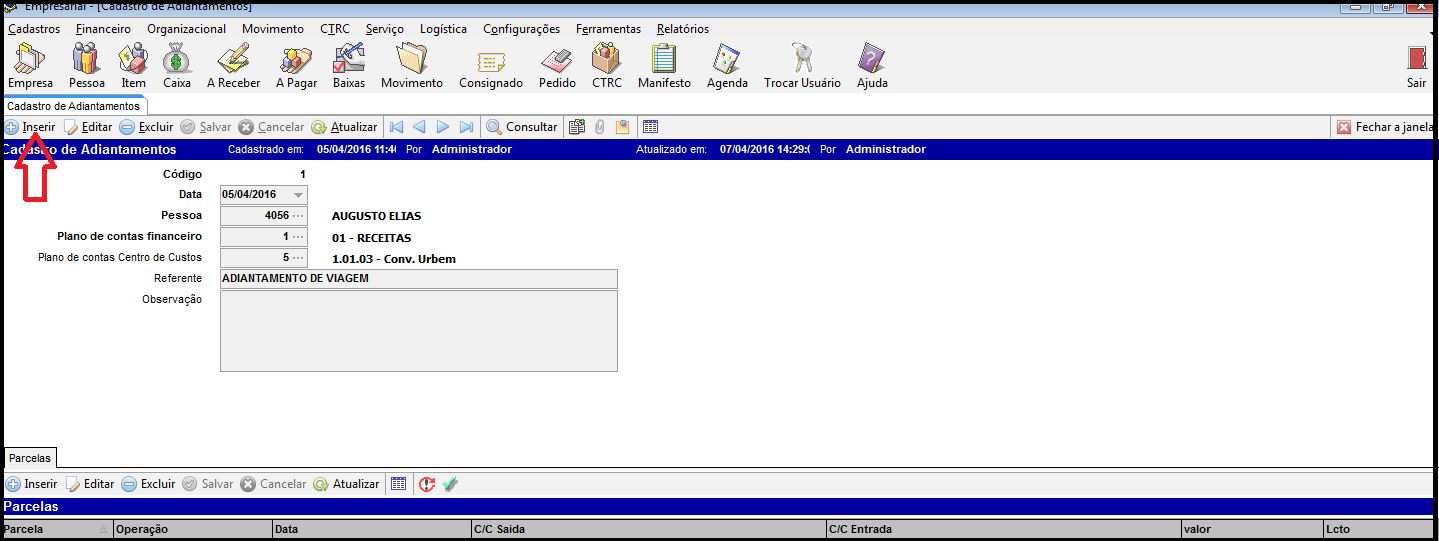Click the paperclip attachment icon
The width and height of the screenshot is (1439, 541).
(x=600, y=127)
